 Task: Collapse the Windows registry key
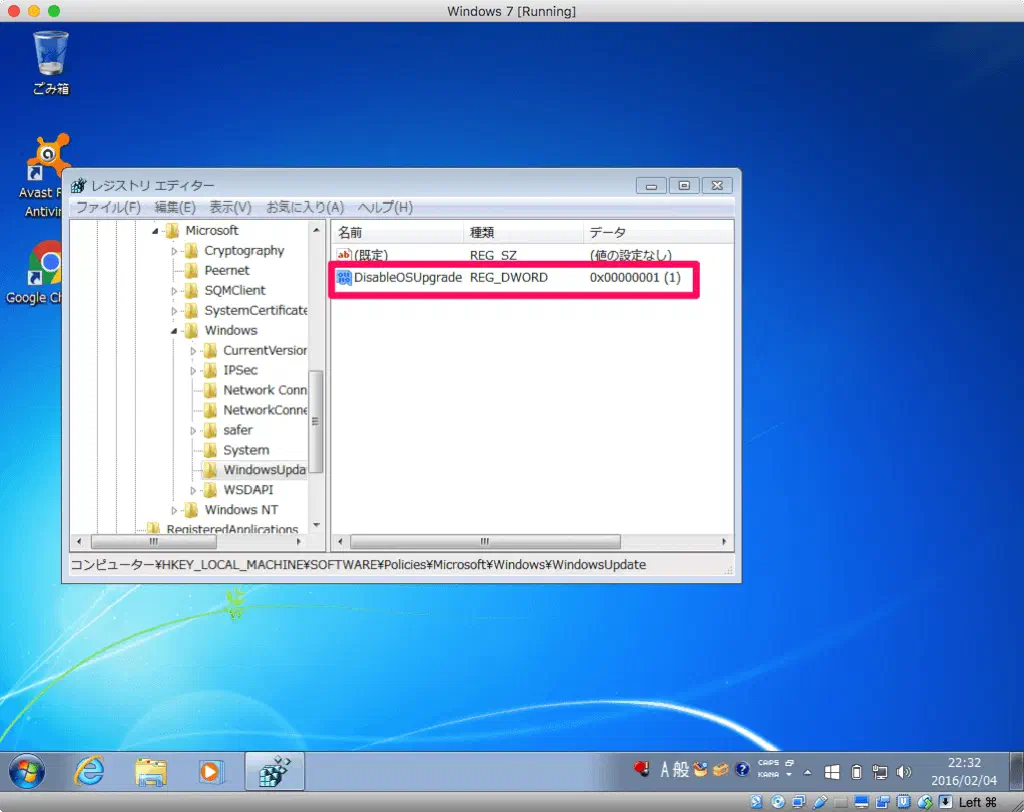pos(175,331)
